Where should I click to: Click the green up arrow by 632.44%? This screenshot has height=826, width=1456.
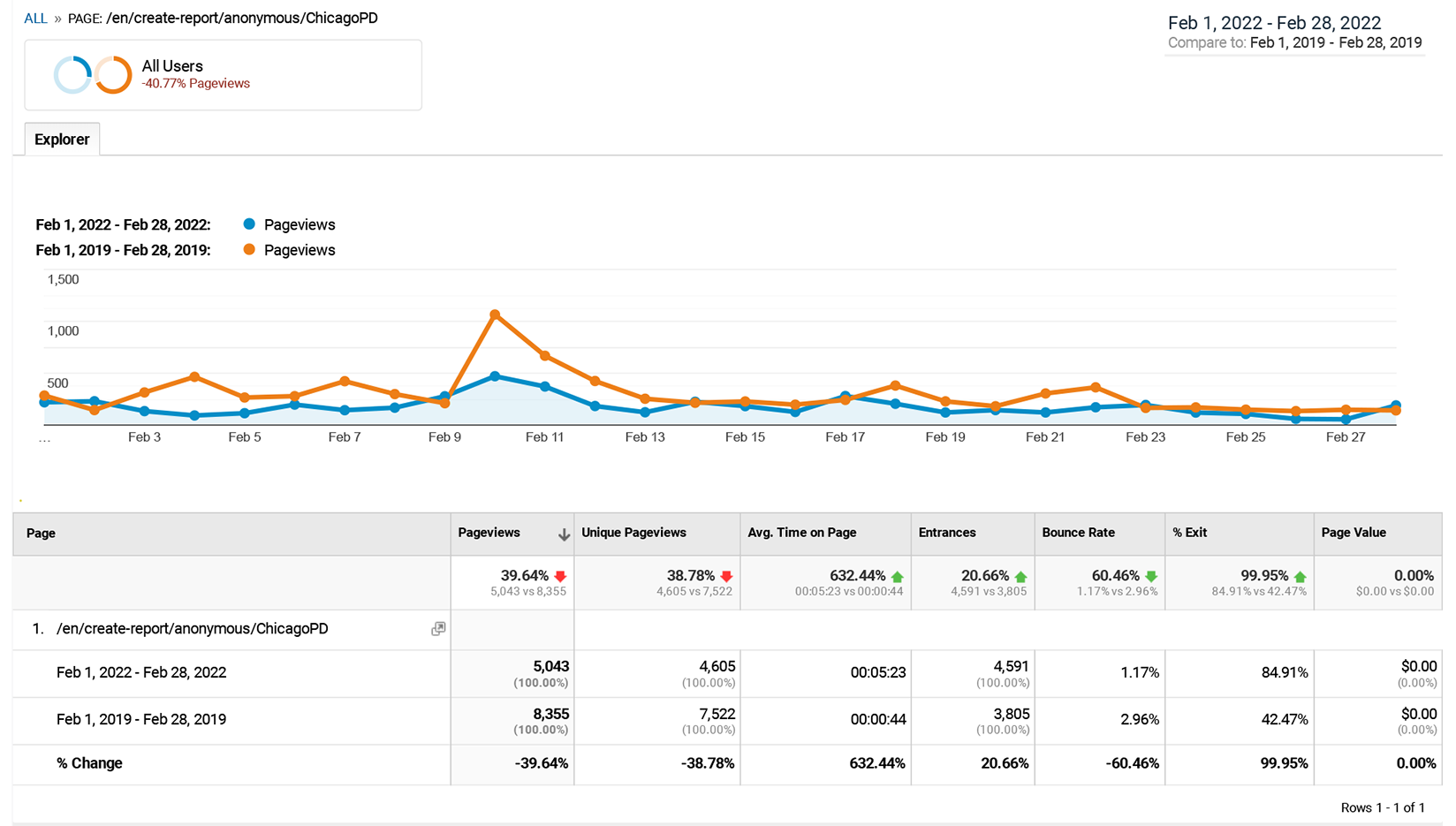click(898, 577)
